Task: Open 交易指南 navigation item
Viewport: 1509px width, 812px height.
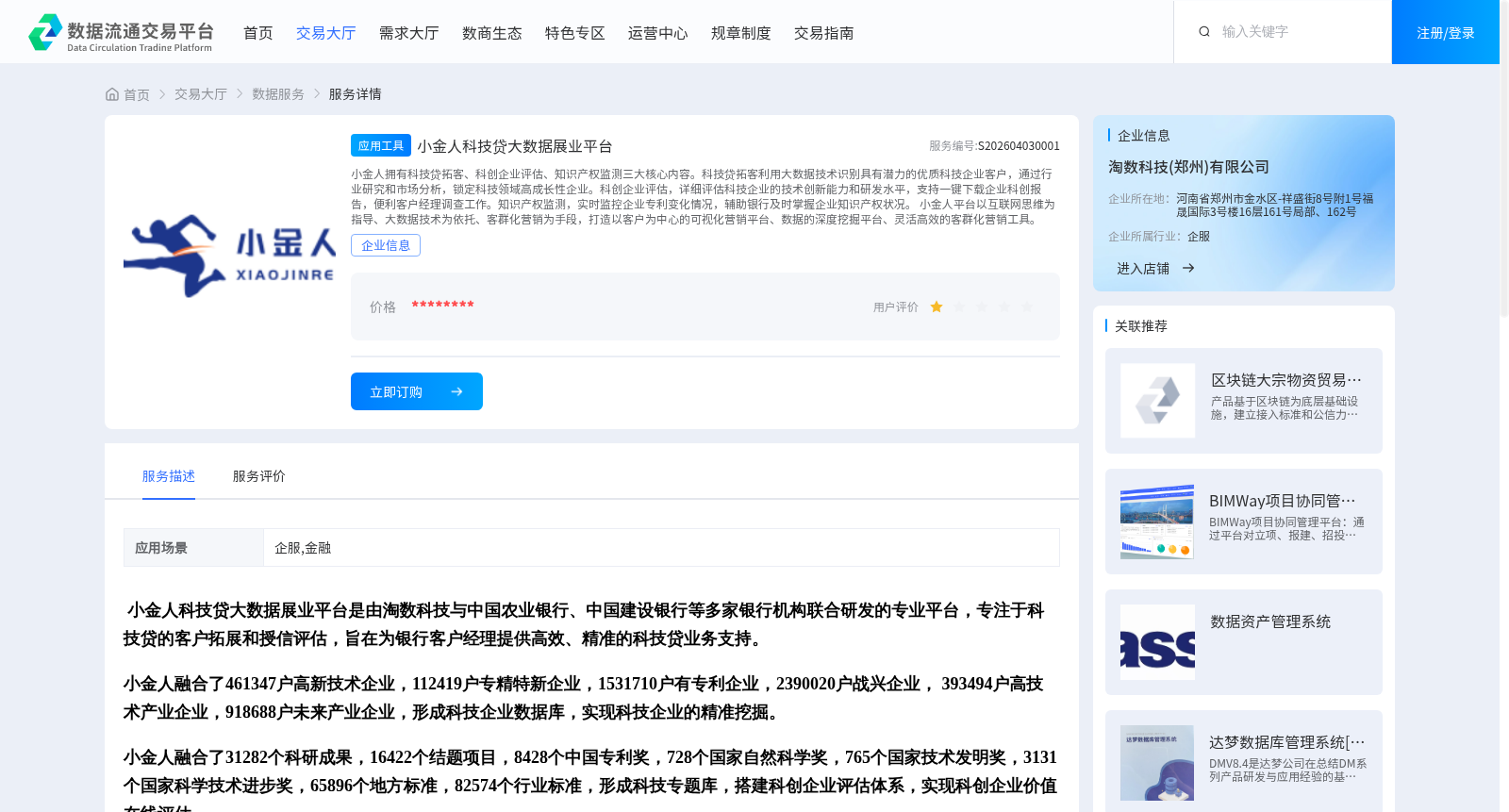Action: coord(824,33)
